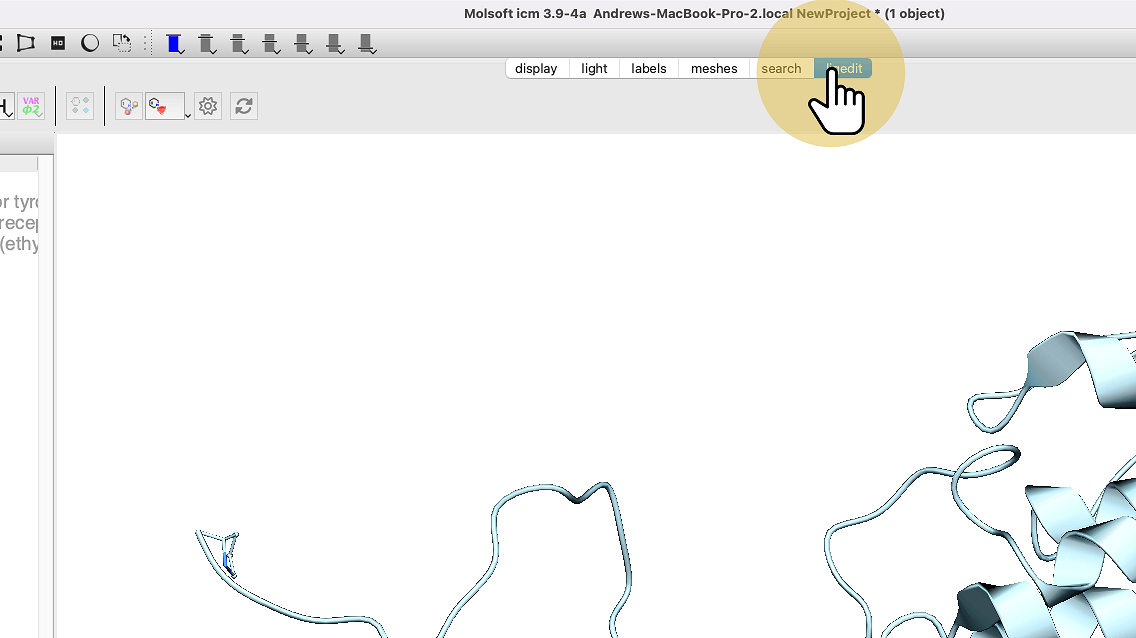Switch to the display tab
The image size is (1136, 638).
[x=536, y=68]
